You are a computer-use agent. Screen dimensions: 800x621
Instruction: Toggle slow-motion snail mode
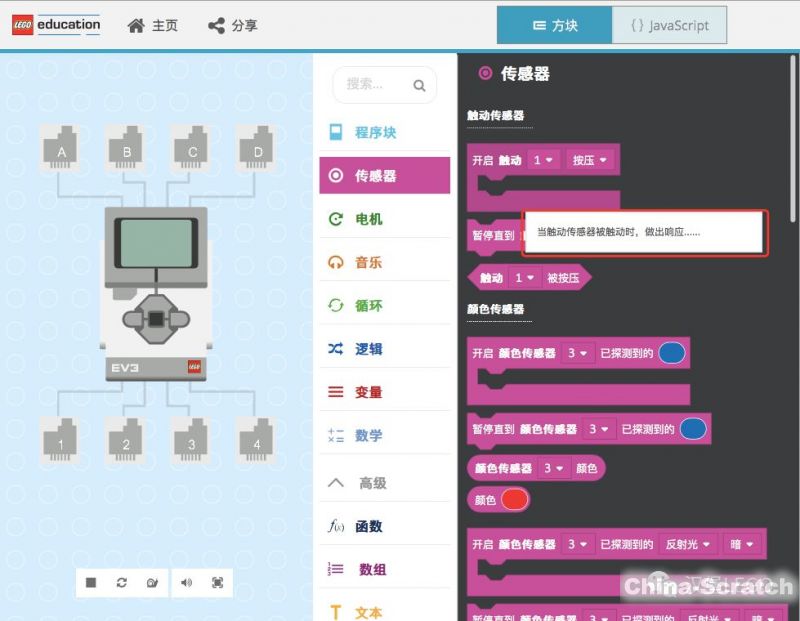tap(152, 582)
